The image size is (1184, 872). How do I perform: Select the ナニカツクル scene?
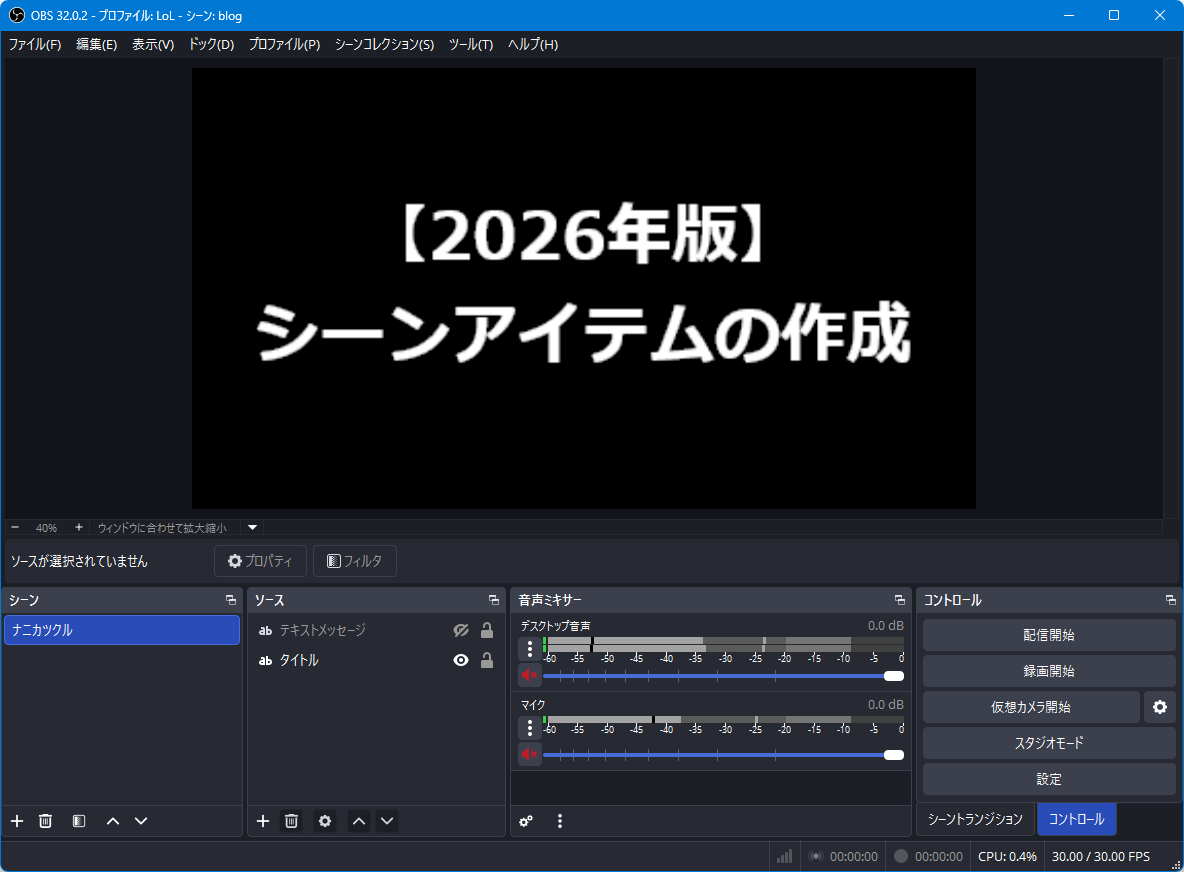(x=122, y=630)
